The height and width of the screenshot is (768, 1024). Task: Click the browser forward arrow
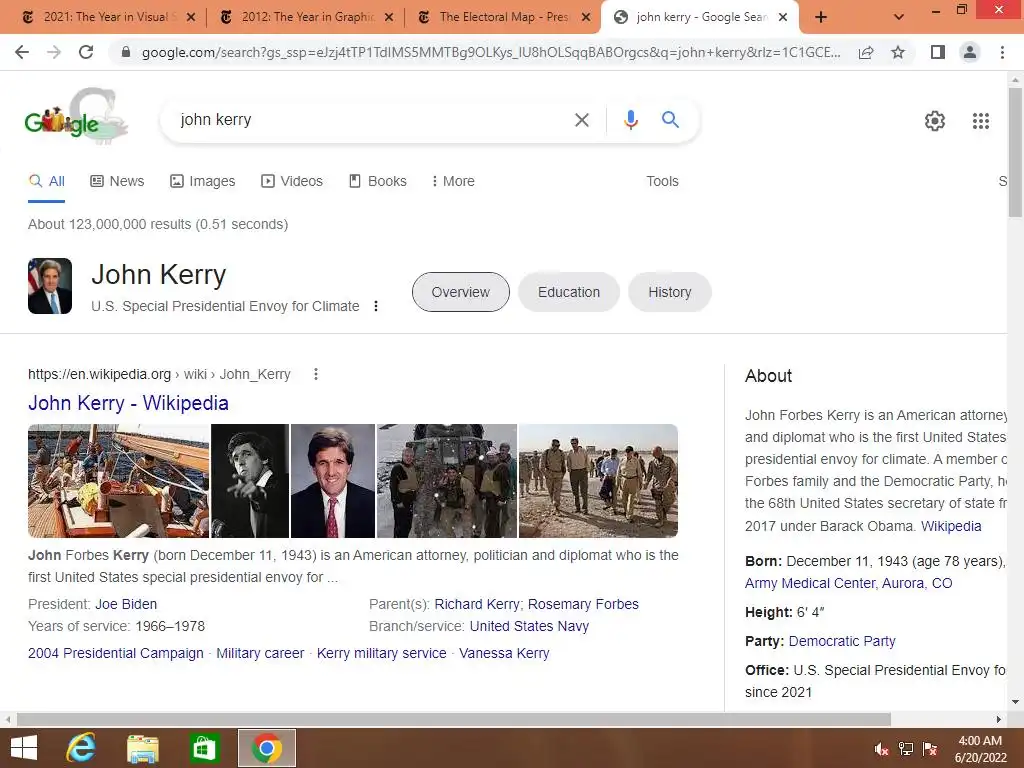coord(54,52)
